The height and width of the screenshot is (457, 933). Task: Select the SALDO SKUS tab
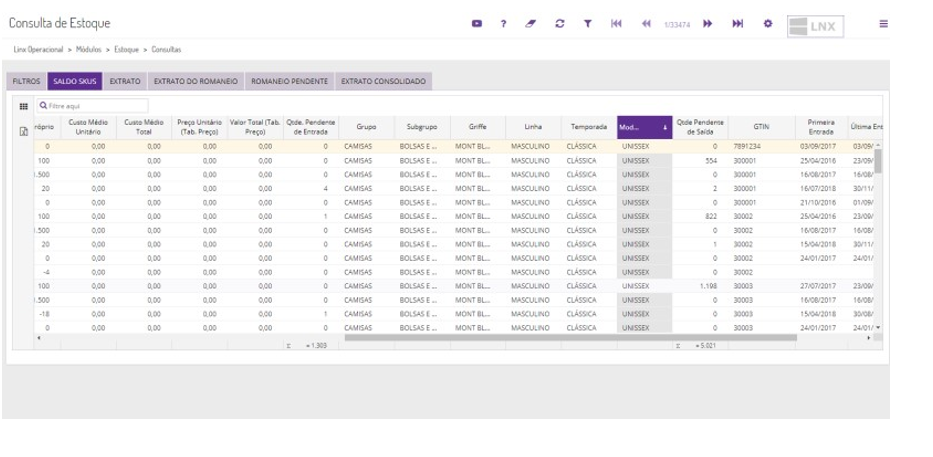pyautogui.click(x=75, y=82)
